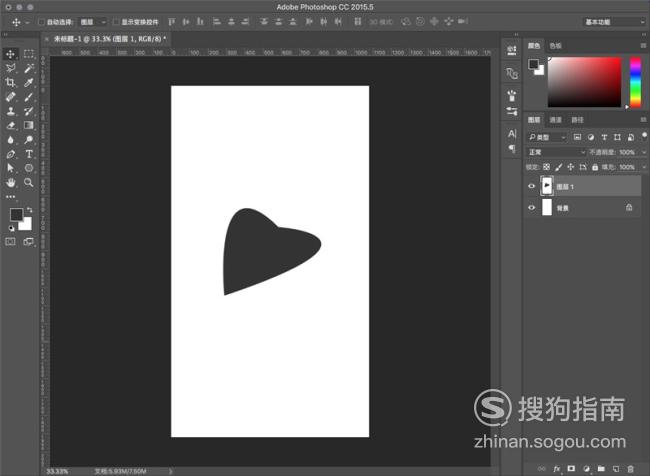Filter layers by pixel layers icon

coord(577,137)
